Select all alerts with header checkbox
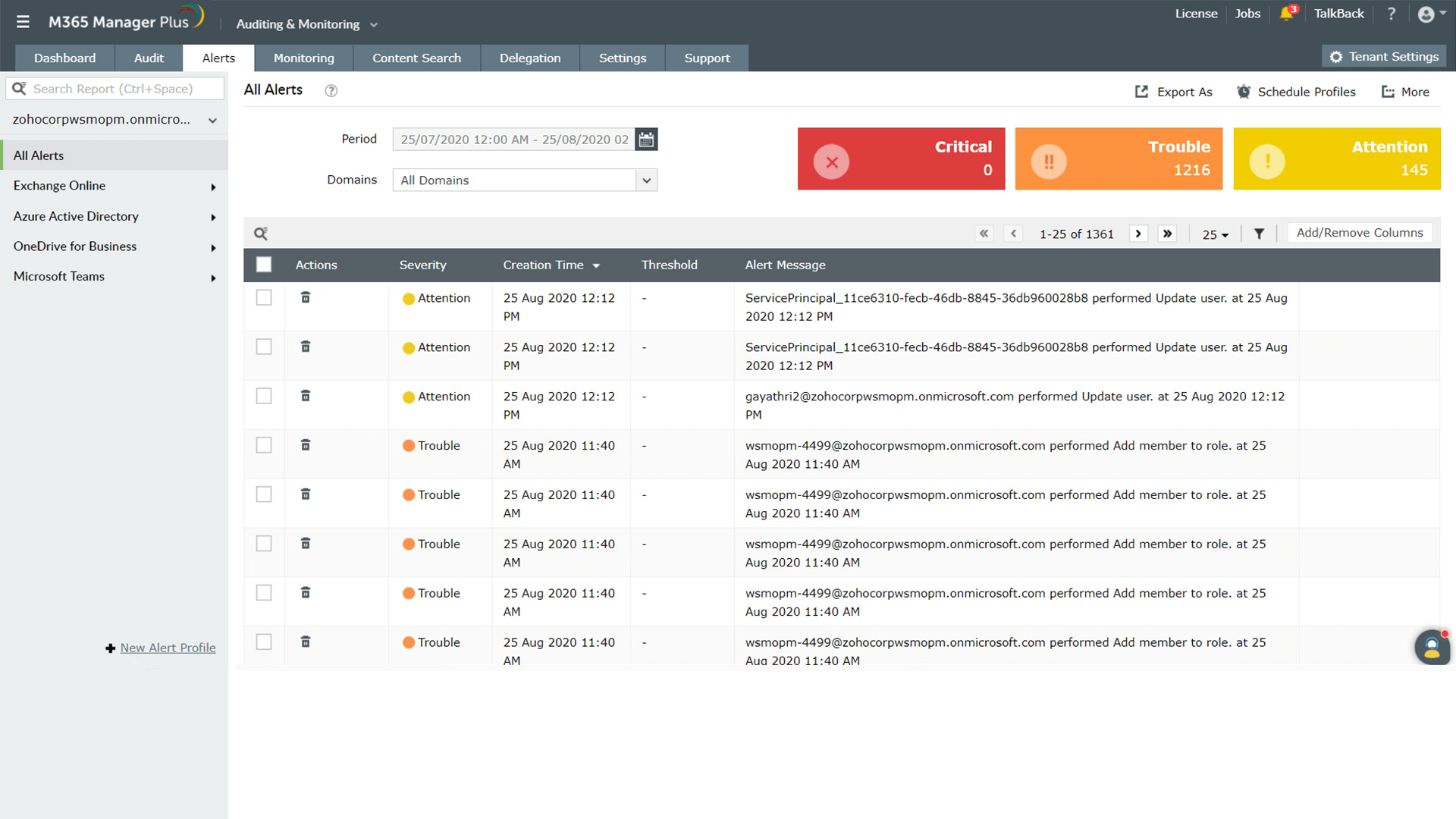This screenshot has height=819, width=1456. click(x=264, y=265)
